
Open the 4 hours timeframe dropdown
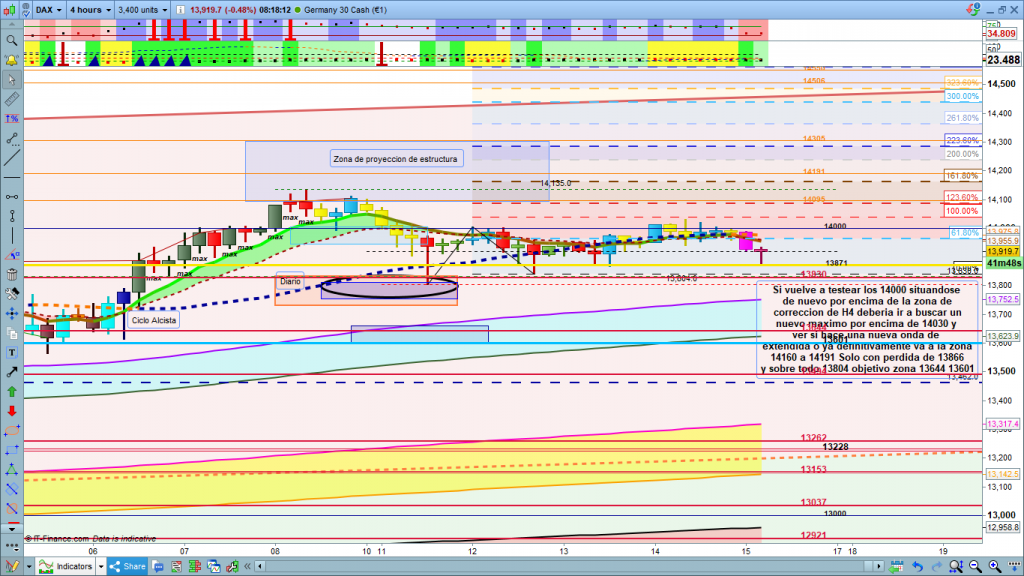[x=89, y=9]
